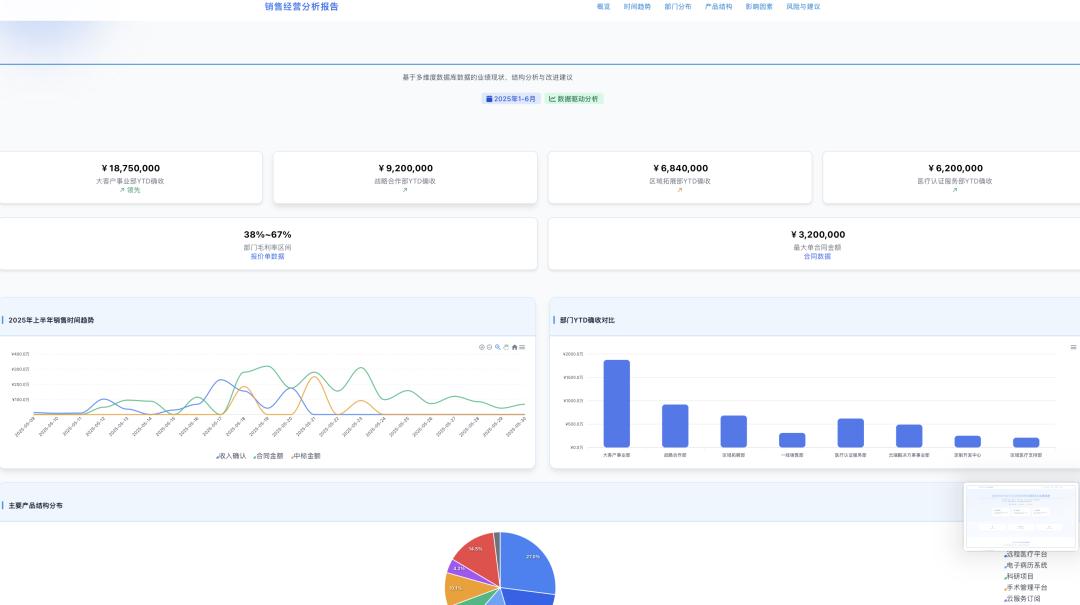This screenshot has height=605, width=1080.
Task: Go to 时间趋势 in the top navigation
Action: 637,6
